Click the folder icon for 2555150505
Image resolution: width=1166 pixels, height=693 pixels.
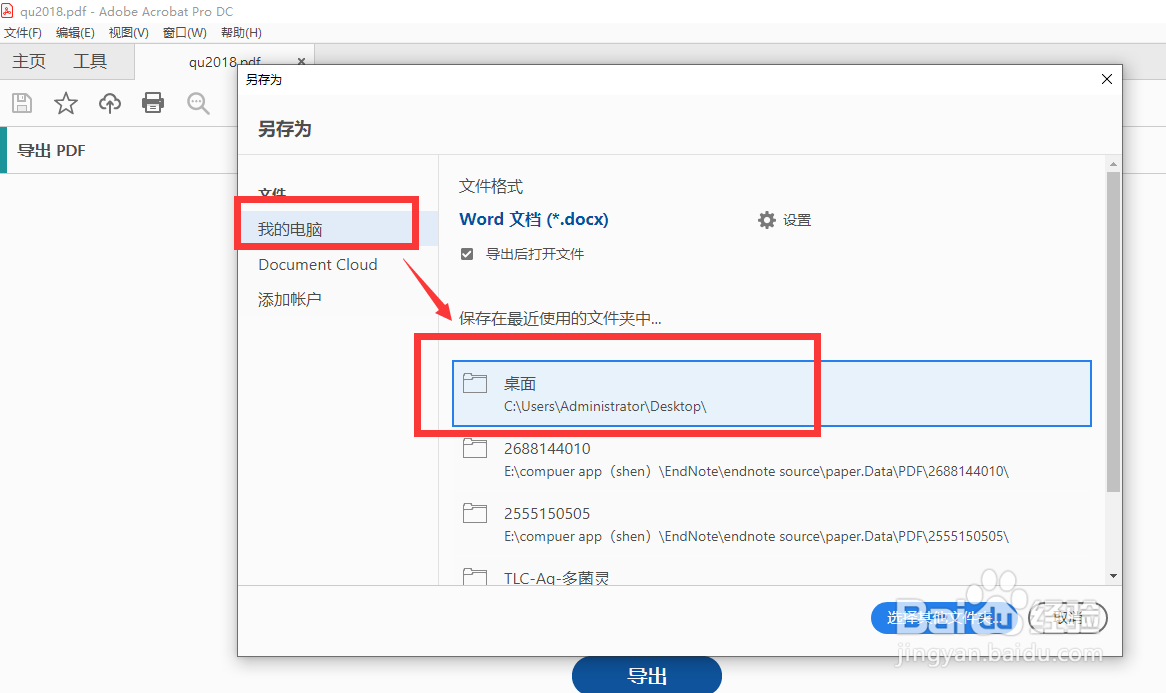pyautogui.click(x=474, y=513)
